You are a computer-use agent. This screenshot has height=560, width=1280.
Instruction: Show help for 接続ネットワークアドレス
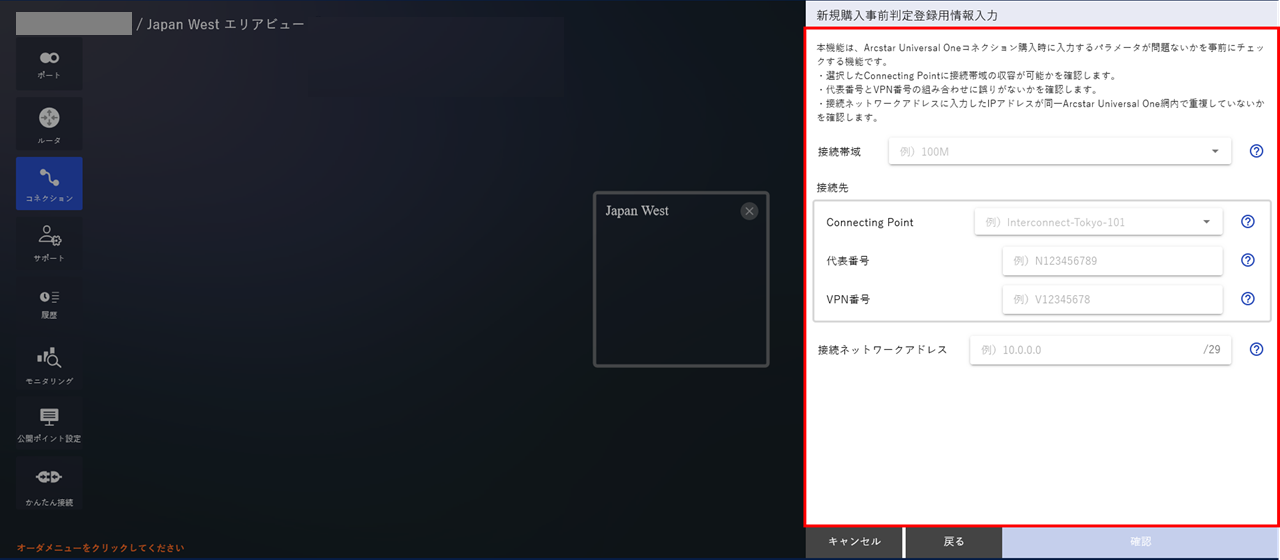pyautogui.click(x=1256, y=350)
